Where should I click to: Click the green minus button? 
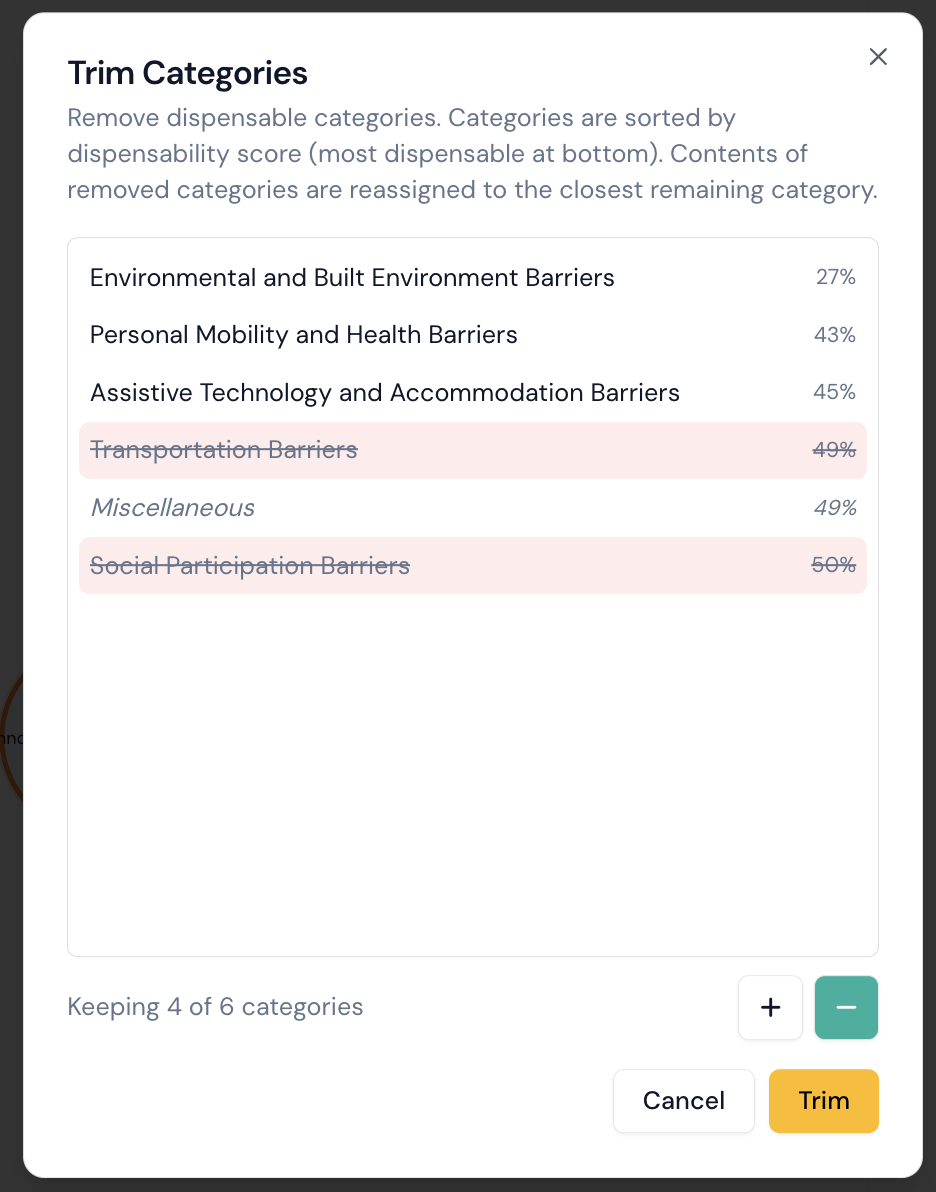846,1007
